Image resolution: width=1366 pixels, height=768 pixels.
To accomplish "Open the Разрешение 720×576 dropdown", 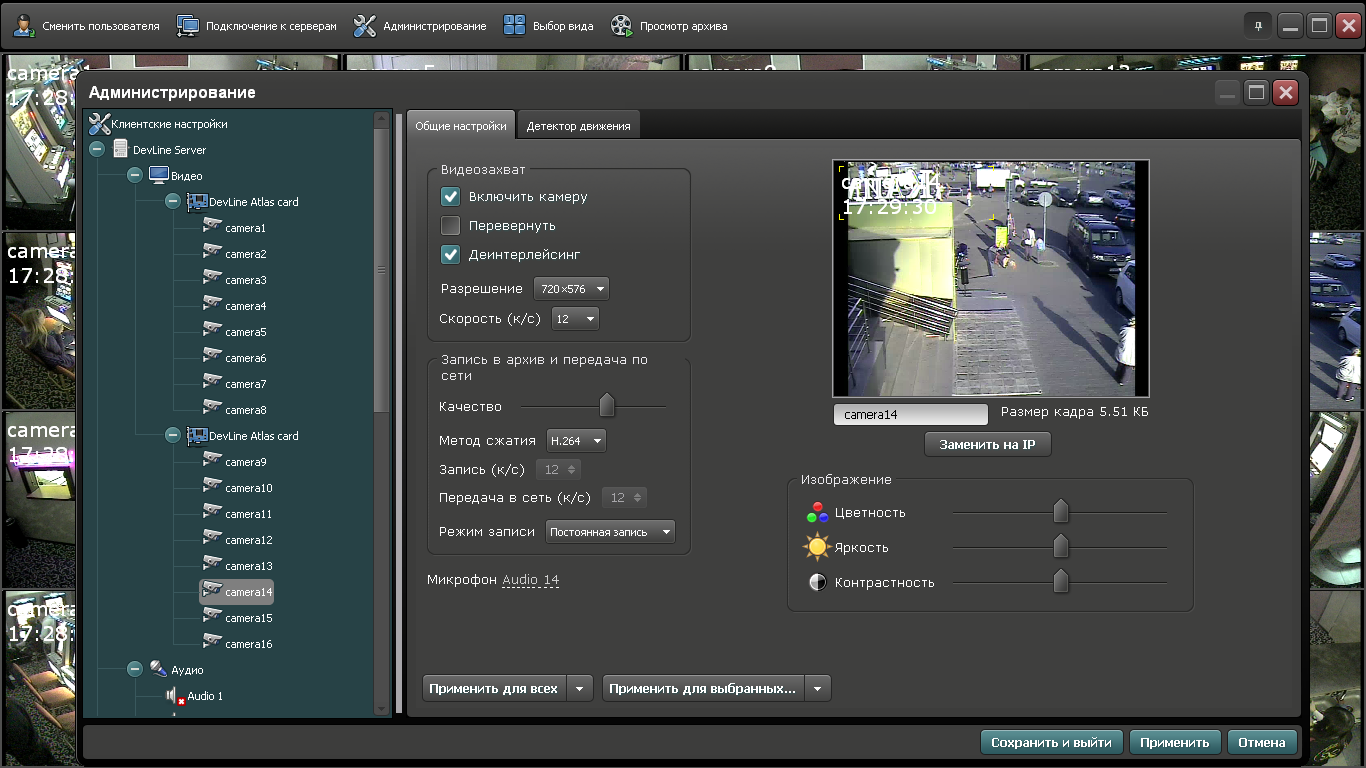I will [x=571, y=289].
